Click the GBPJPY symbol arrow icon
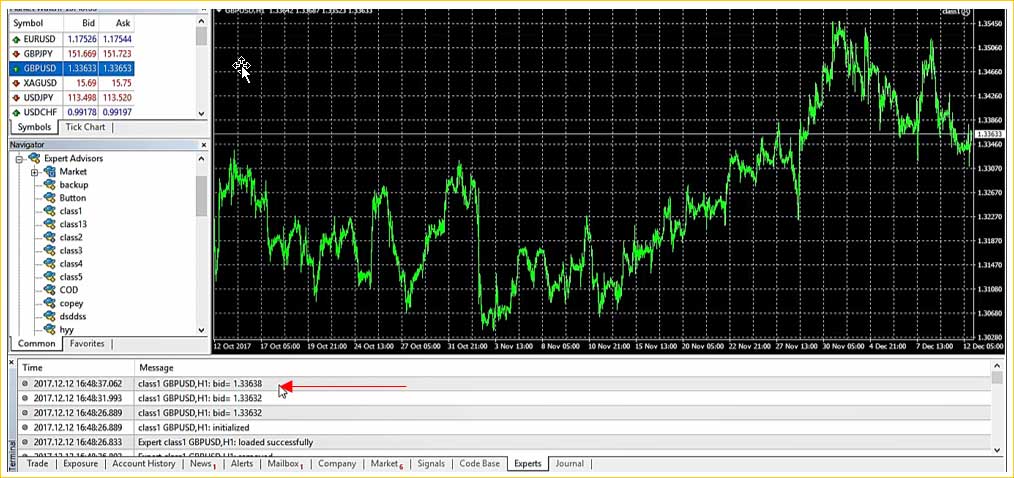This screenshot has height=478, width=1014. (x=16, y=54)
